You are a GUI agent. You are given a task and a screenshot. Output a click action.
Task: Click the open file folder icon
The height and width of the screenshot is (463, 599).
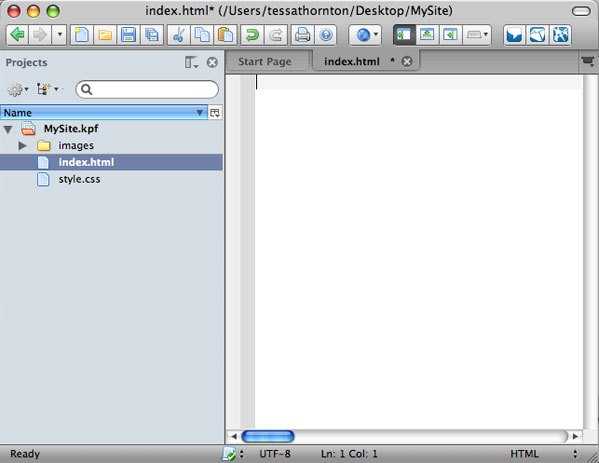105,35
